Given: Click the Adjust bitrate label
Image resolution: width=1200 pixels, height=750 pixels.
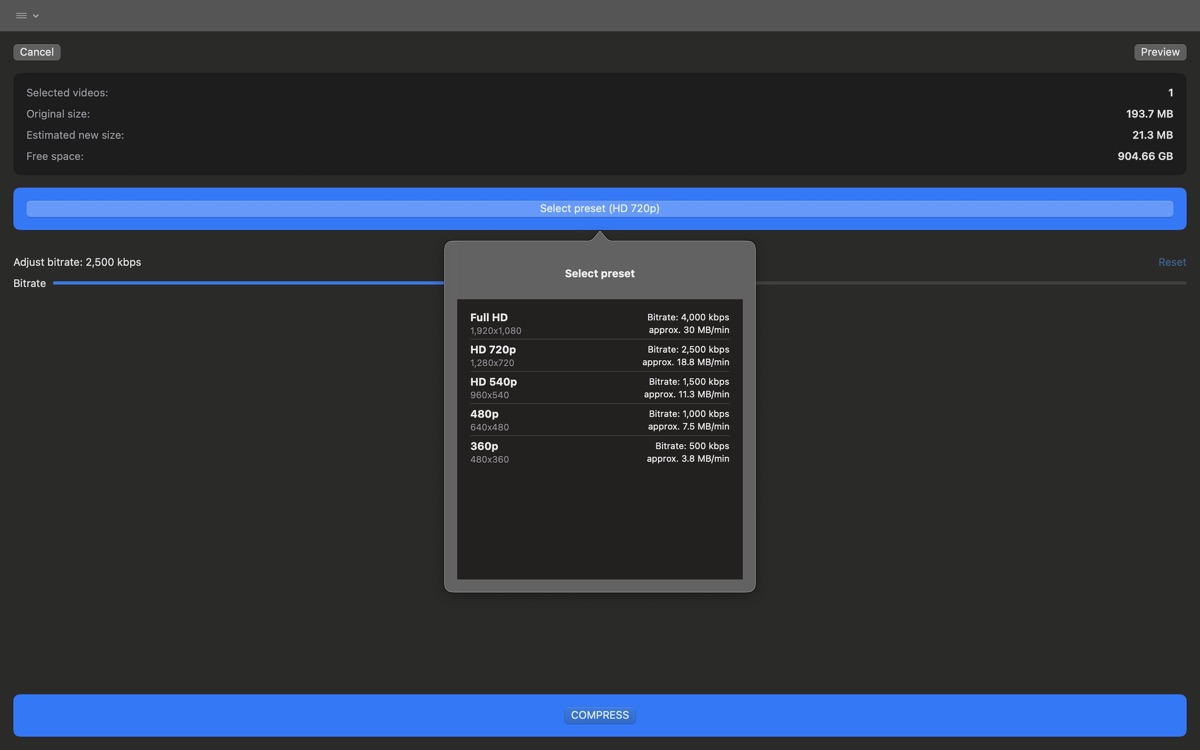Looking at the screenshot, I should tap(77, 261).
